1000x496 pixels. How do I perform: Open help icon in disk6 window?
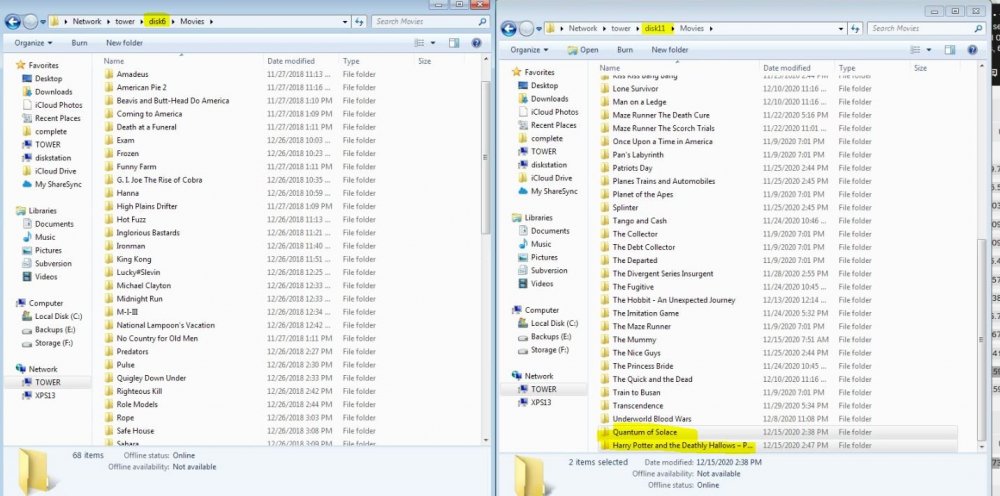(476, 43)
